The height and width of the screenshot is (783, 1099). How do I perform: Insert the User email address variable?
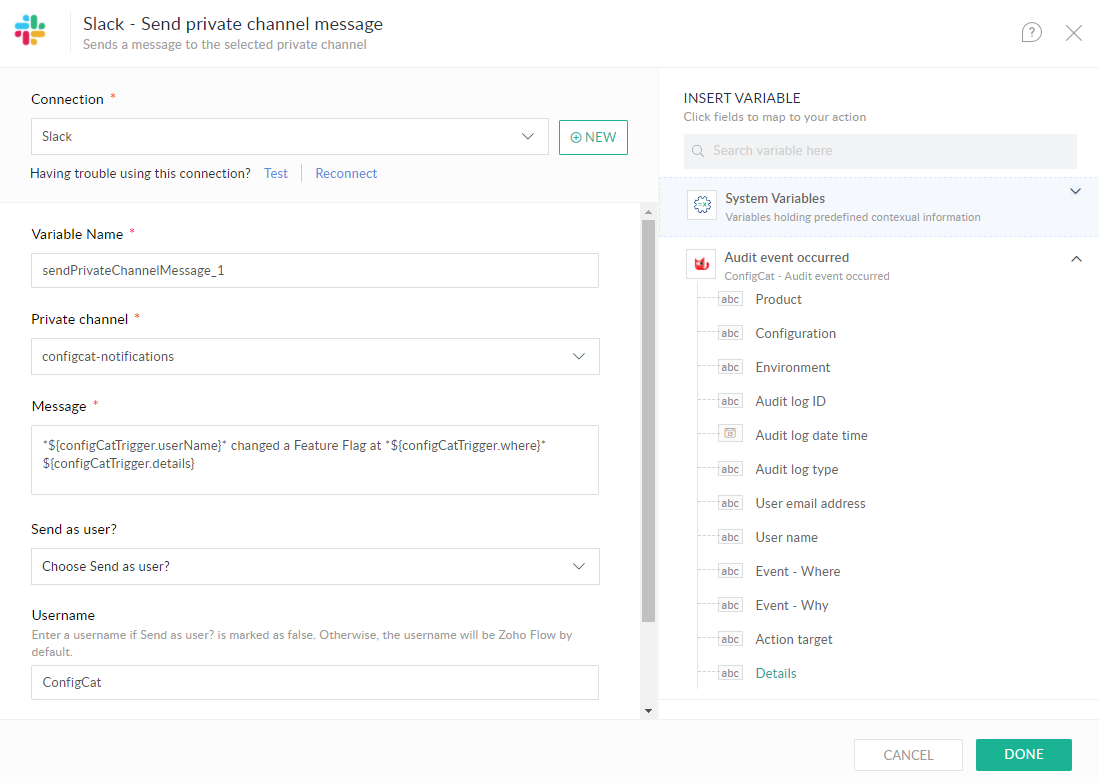point(810,503)
